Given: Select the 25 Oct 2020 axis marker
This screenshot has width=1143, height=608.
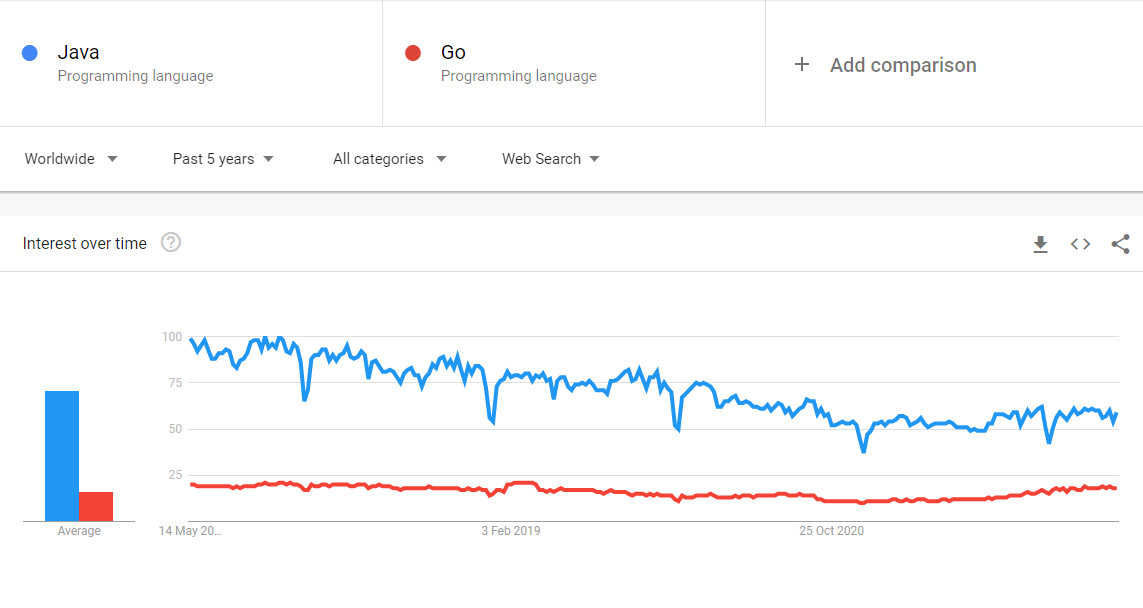Looking at the screenshot, I should click(831, 531).
